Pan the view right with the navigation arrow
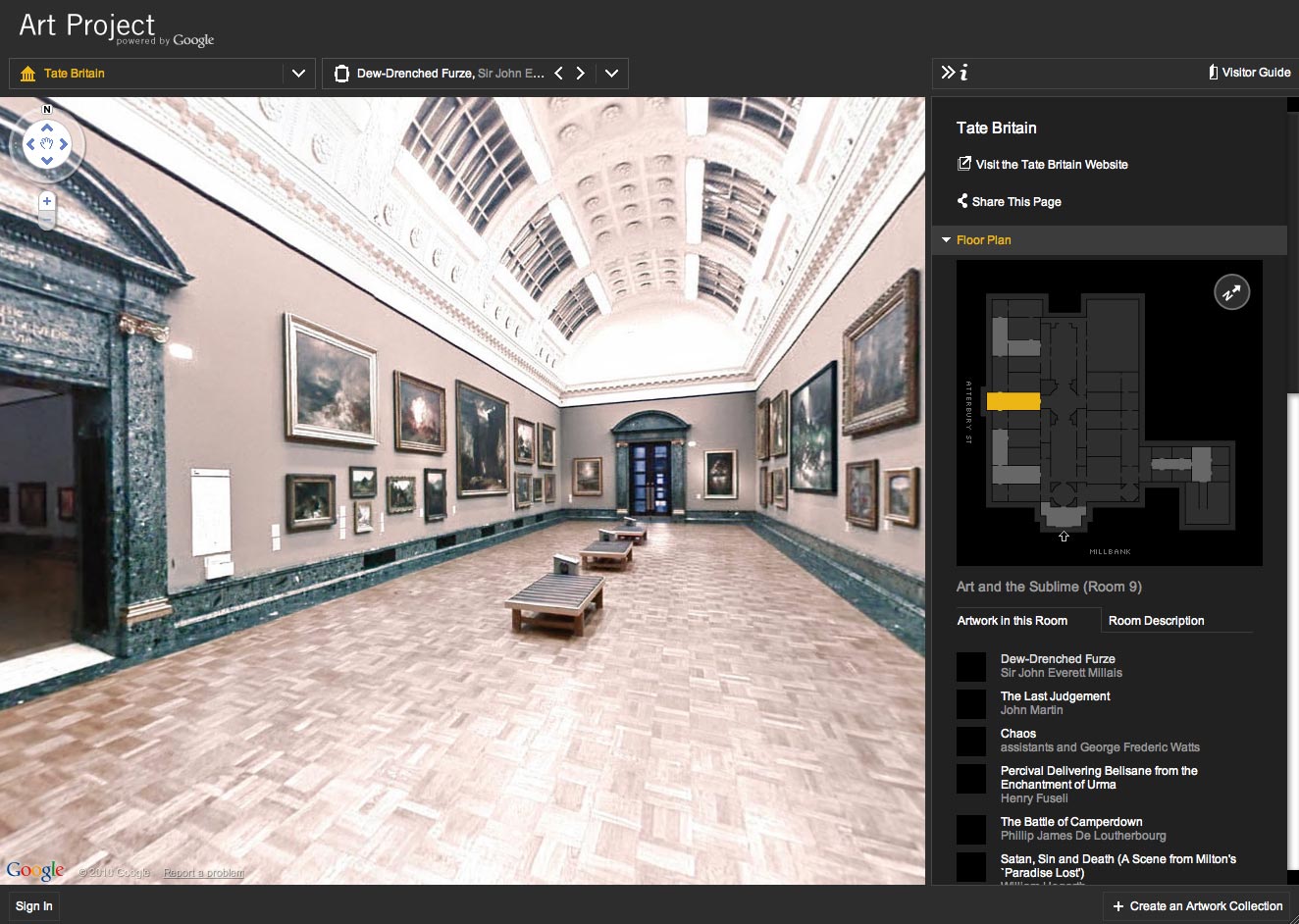This screenshot has width=1299, height=924. [x=64, y=144]
